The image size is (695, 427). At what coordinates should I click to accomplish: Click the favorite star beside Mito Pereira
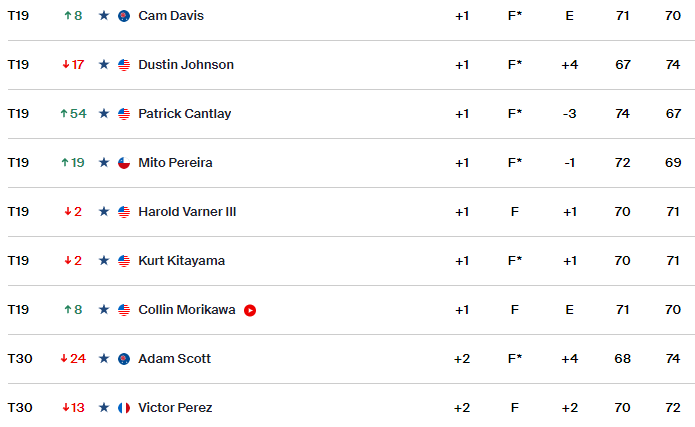point(104,163)
